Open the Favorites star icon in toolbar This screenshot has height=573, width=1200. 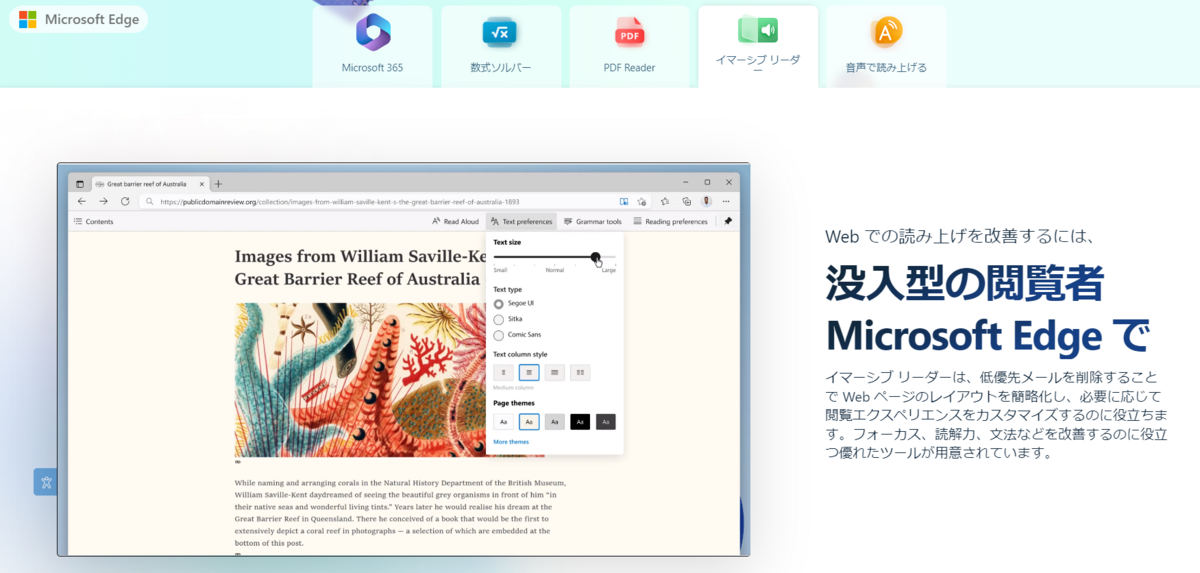click(665, 201)
